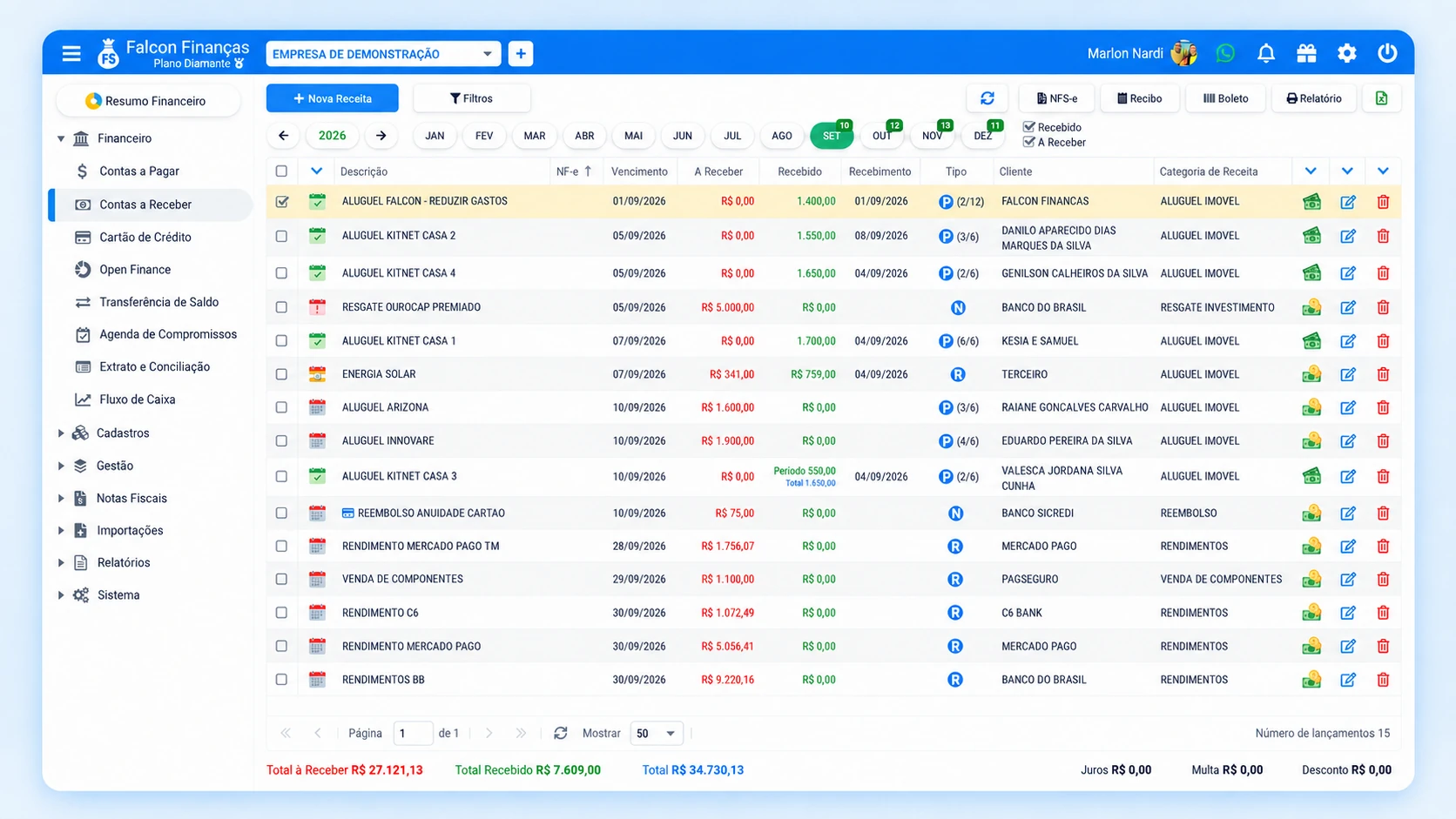The height and width of the screenshot is (819, 1456).
Task: Click the money icon for ALUGUEL KITNET CASA 4
Action: (1311, 273)
